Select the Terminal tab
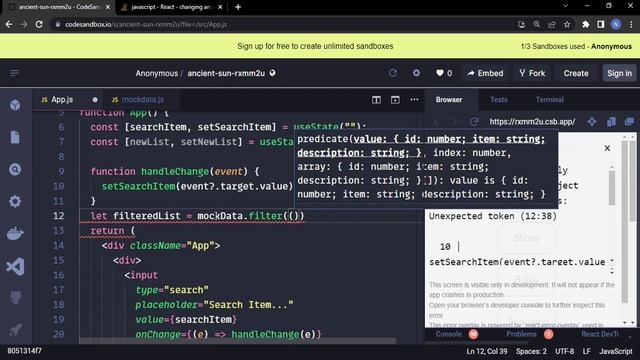The width and height of the screenshot is (640, 360). click(x=549, y=100)
